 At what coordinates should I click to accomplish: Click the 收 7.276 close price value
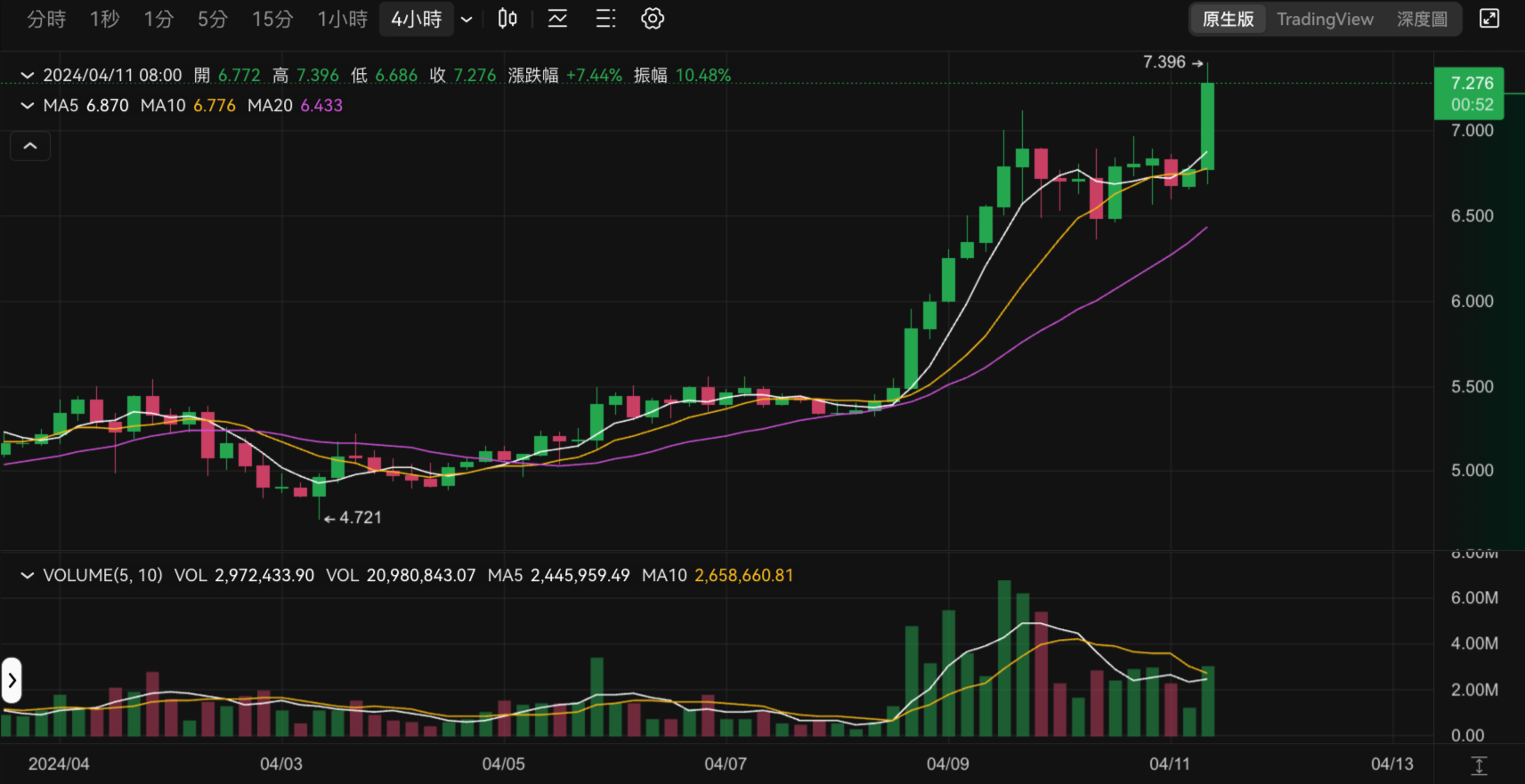(463, 76)
